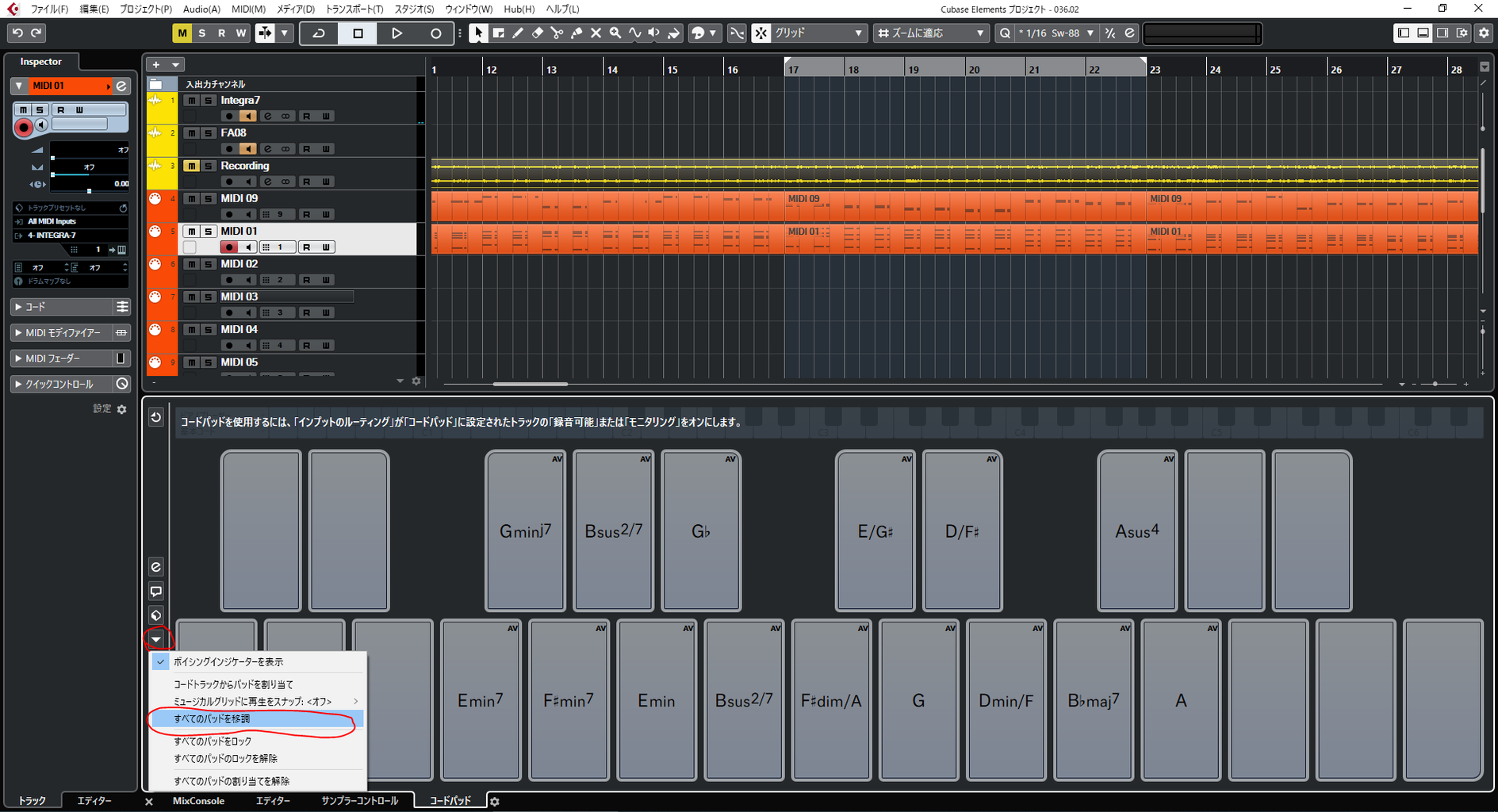Select the Mute X tool
1498x812 pixels.
596,33
